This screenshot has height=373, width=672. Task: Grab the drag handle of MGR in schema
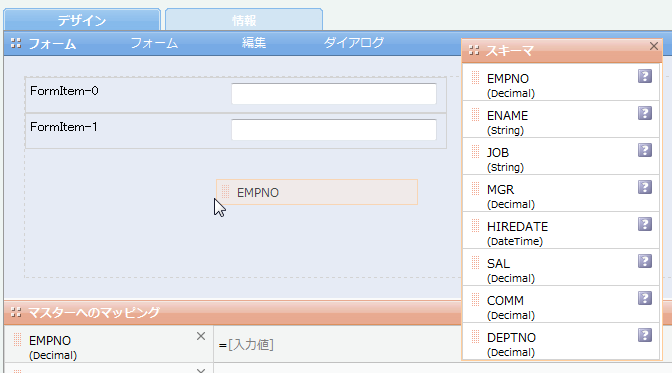tap(475, 188)
